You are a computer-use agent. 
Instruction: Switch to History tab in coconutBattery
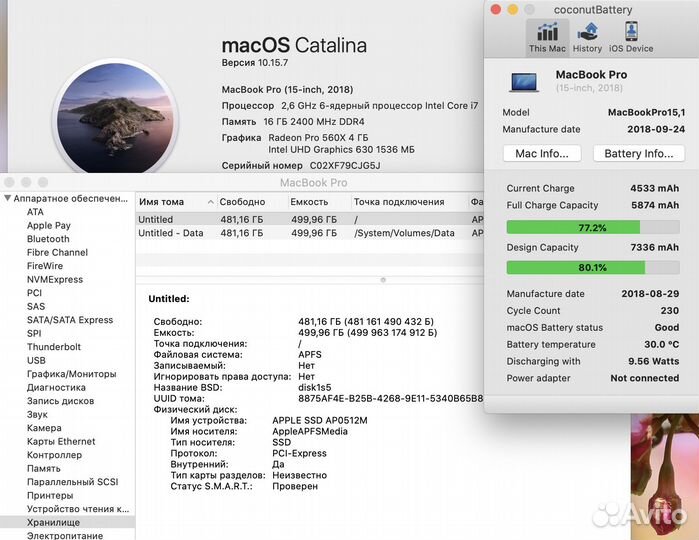click(587, 37)
